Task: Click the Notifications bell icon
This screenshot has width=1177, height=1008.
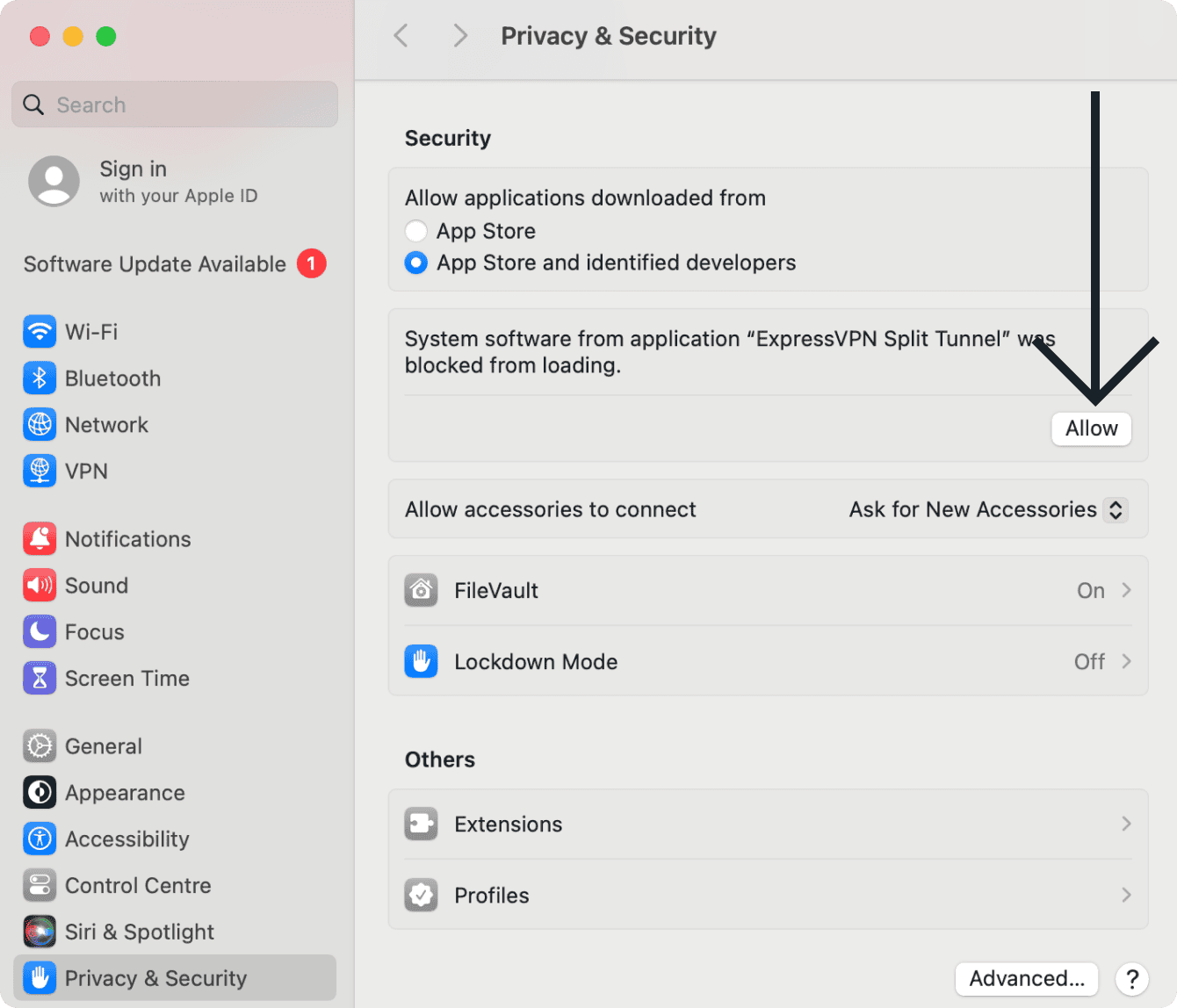Action: coord(40,539)
